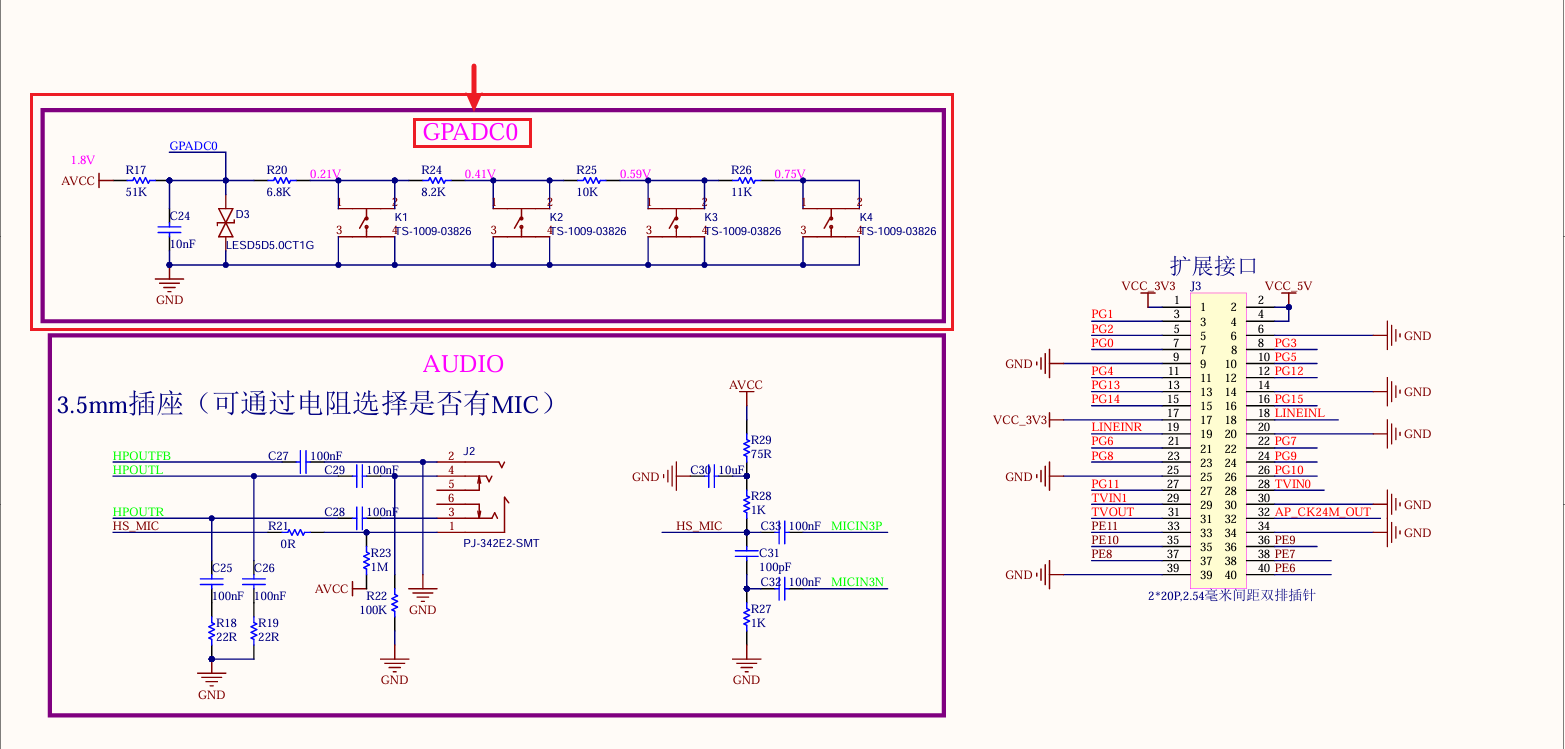Click the PJ-342E2-SMT part label
The width and height of the screenshot is (1565, 749).
pyautogui.click(x=503, y=543)
